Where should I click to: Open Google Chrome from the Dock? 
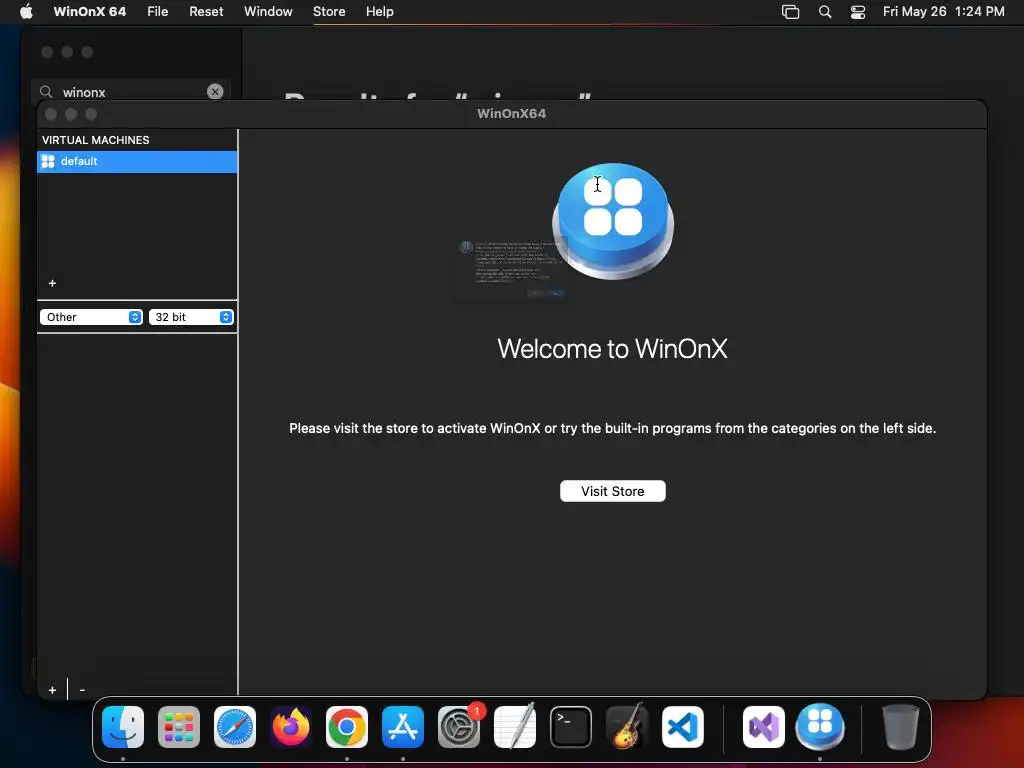pyautogui.click(x=347, y=727)
